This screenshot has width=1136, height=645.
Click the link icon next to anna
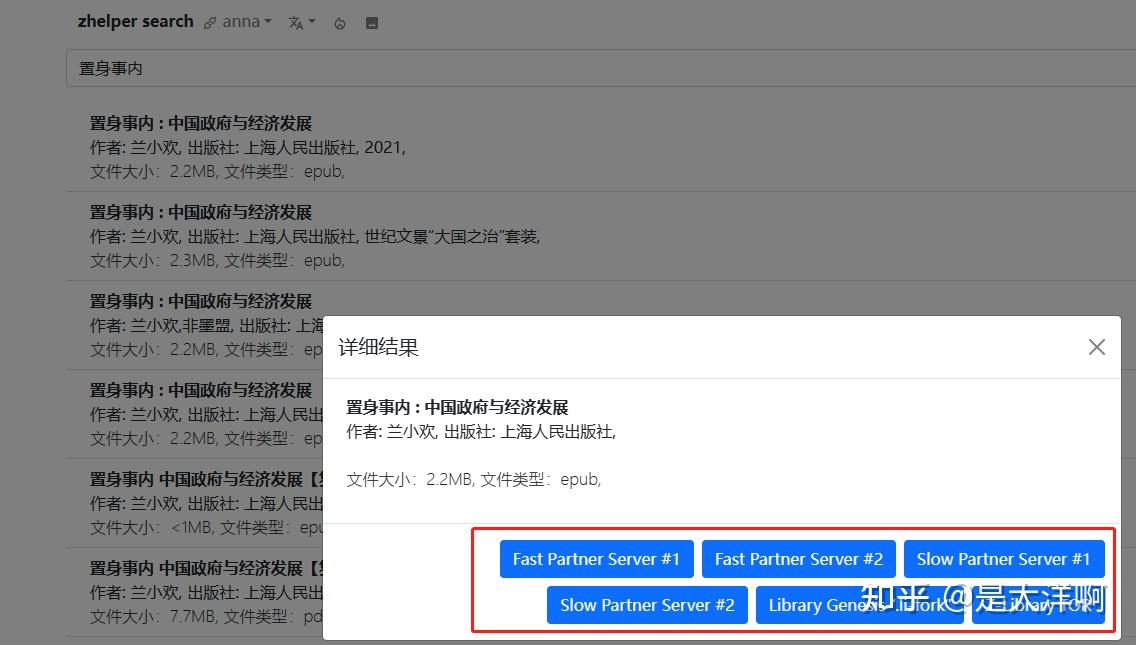point(209,21)
